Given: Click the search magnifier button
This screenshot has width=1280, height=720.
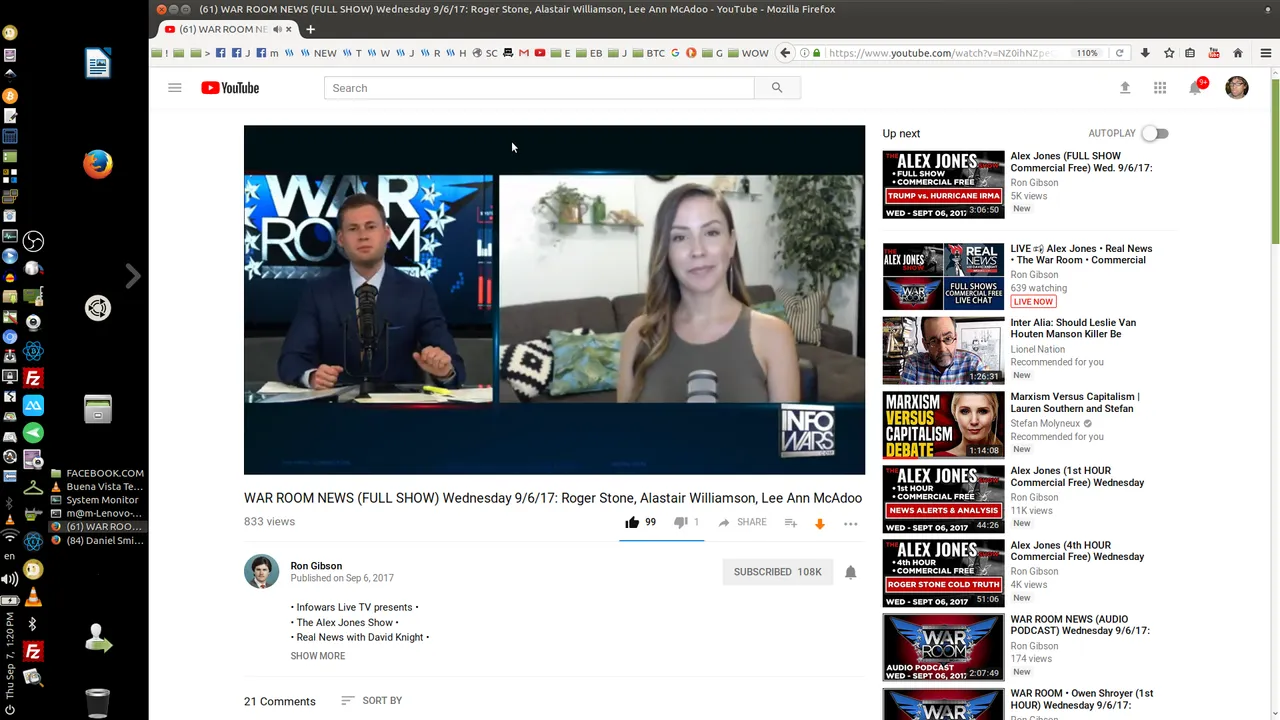Looking at the screenshot, I should tap(777, 88).
